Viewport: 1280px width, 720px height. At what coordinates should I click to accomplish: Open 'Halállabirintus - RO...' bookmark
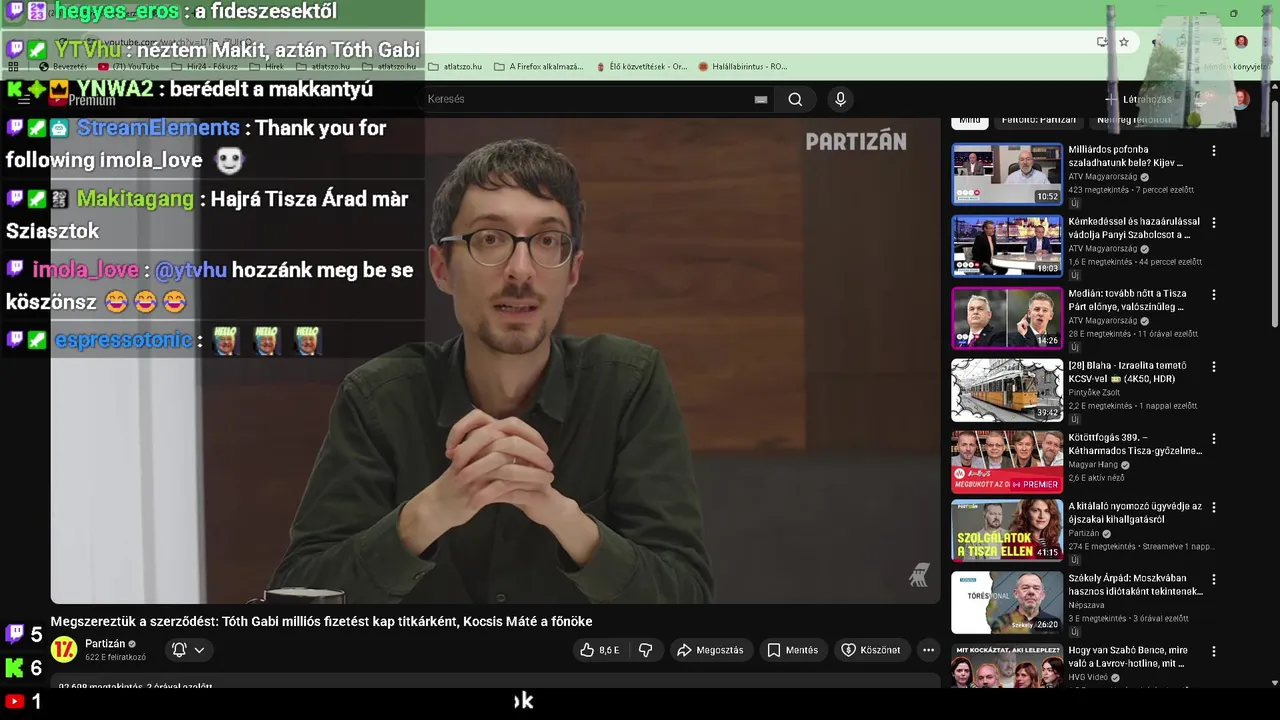742,67
